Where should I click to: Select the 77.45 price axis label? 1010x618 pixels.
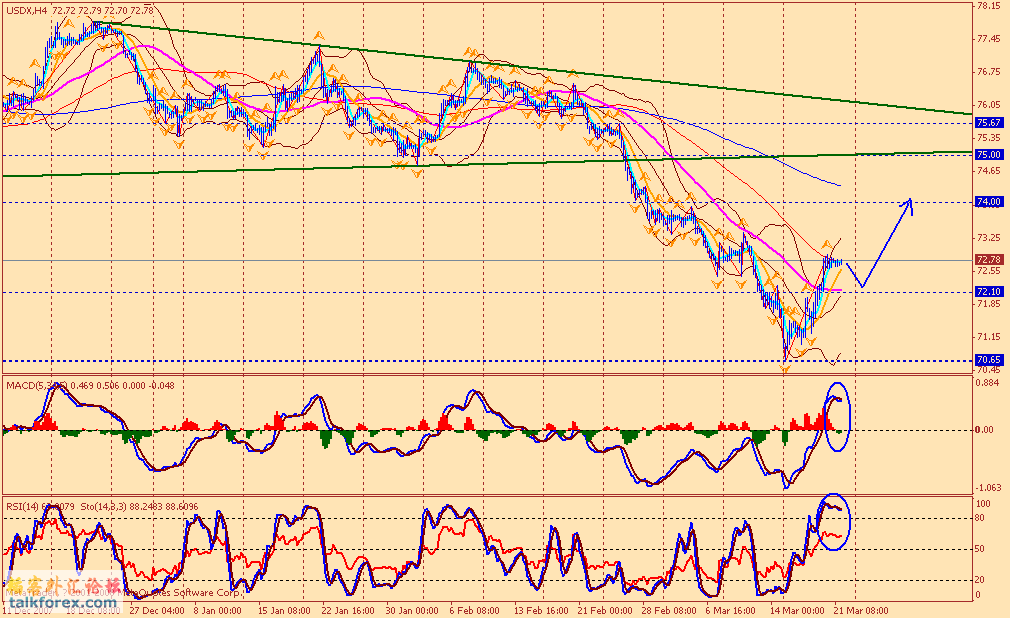(988, 39)
